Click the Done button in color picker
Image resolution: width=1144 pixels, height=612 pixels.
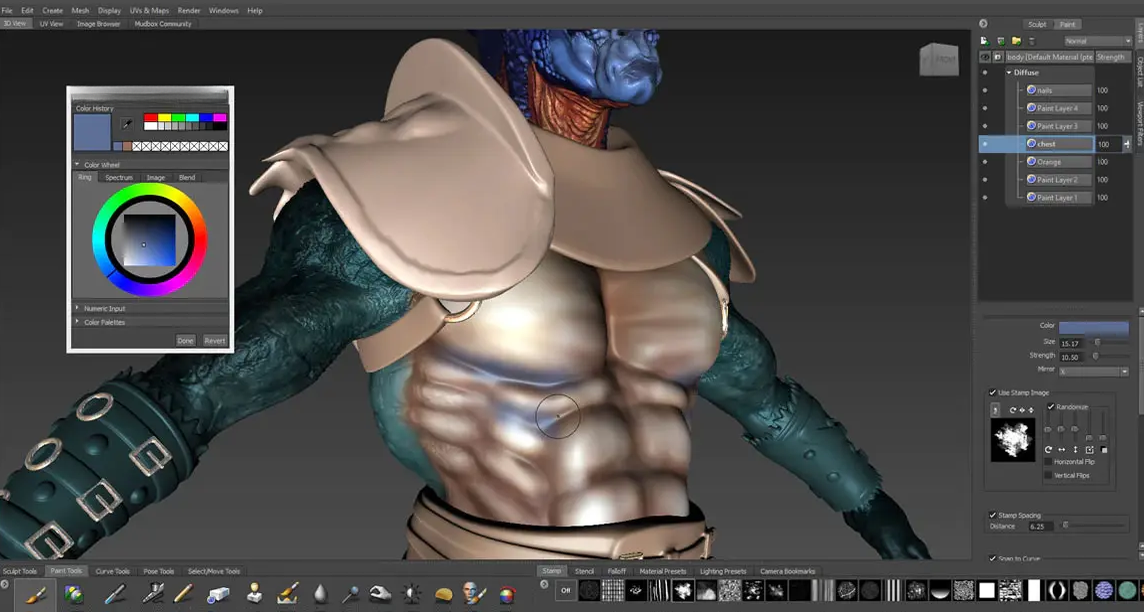pos(185,341)
